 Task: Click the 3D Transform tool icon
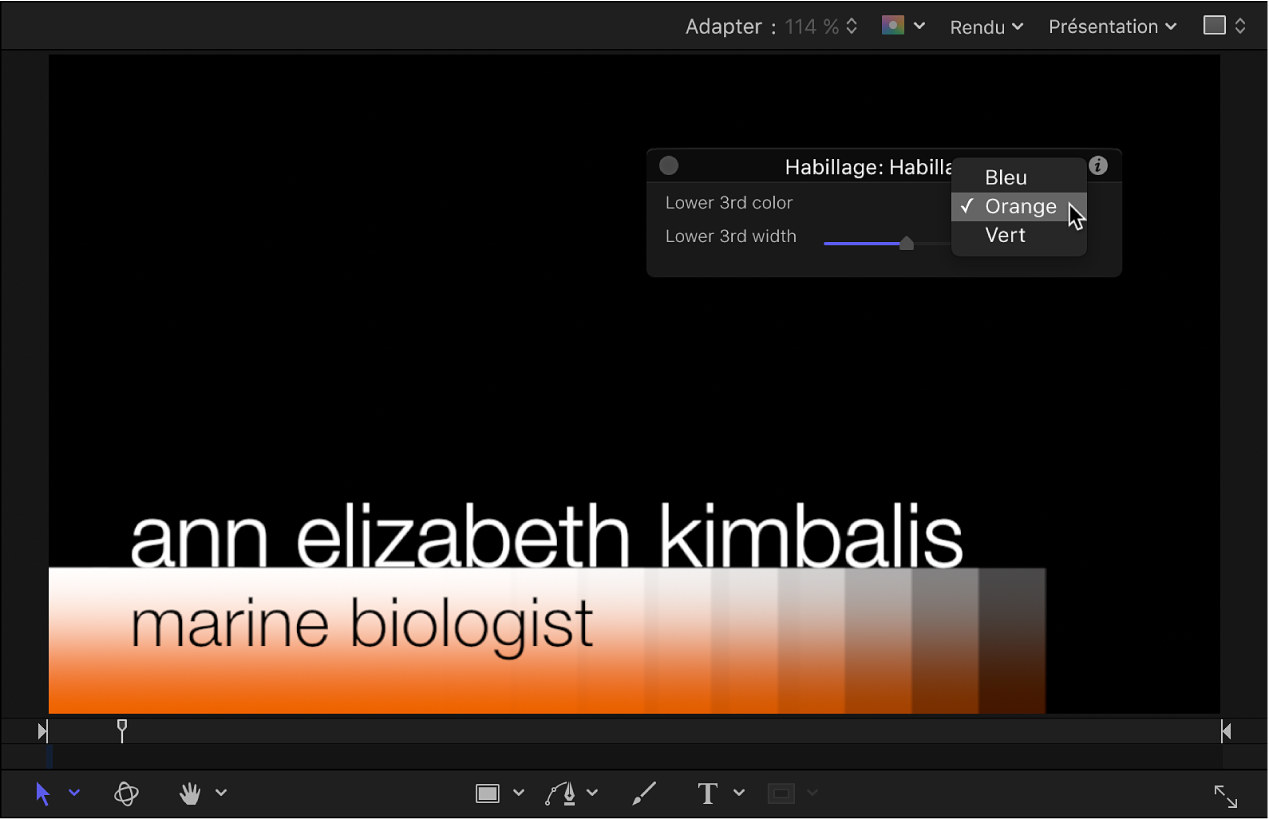[x=126, y=794]
